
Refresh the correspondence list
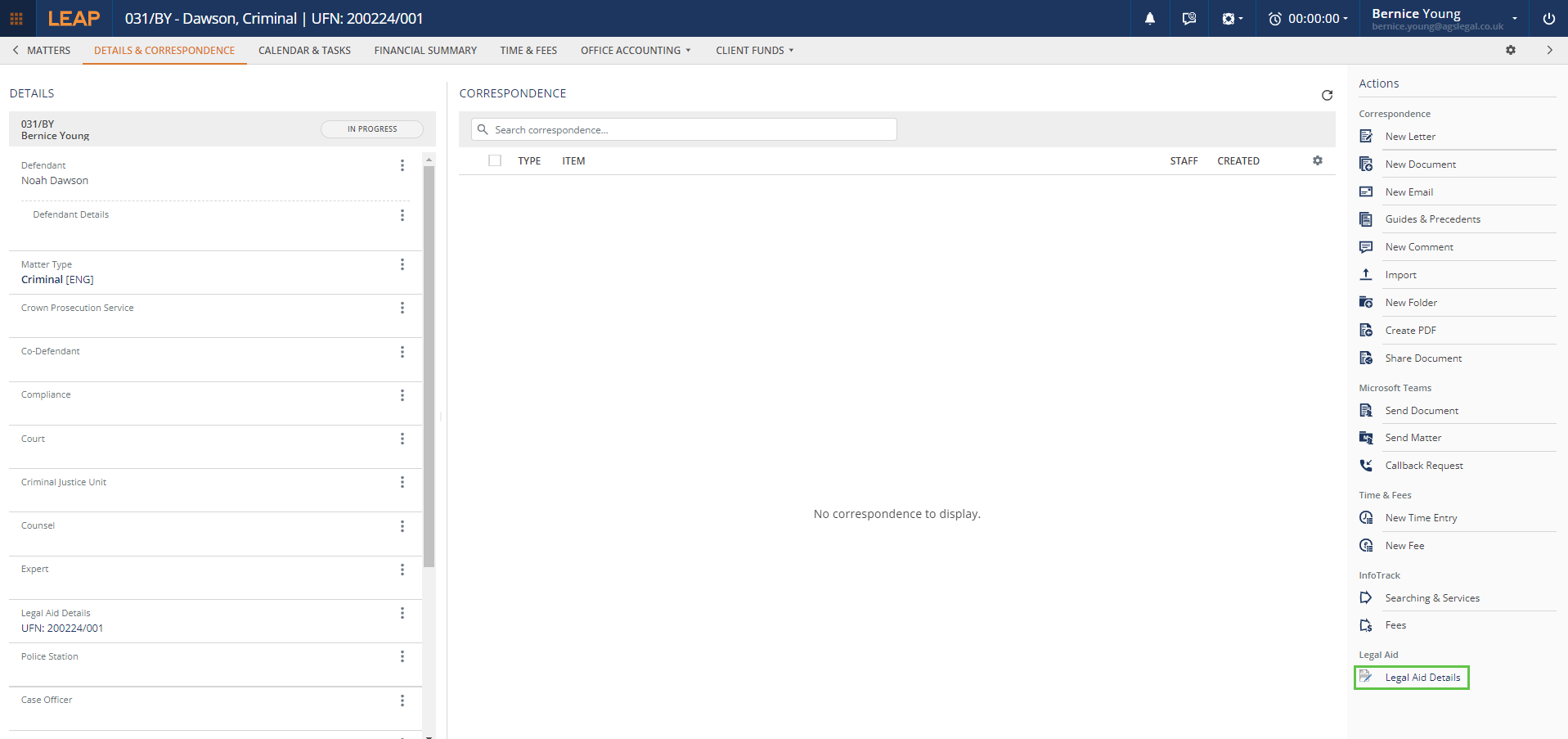pyautogui.click(x=1327, y=95)
